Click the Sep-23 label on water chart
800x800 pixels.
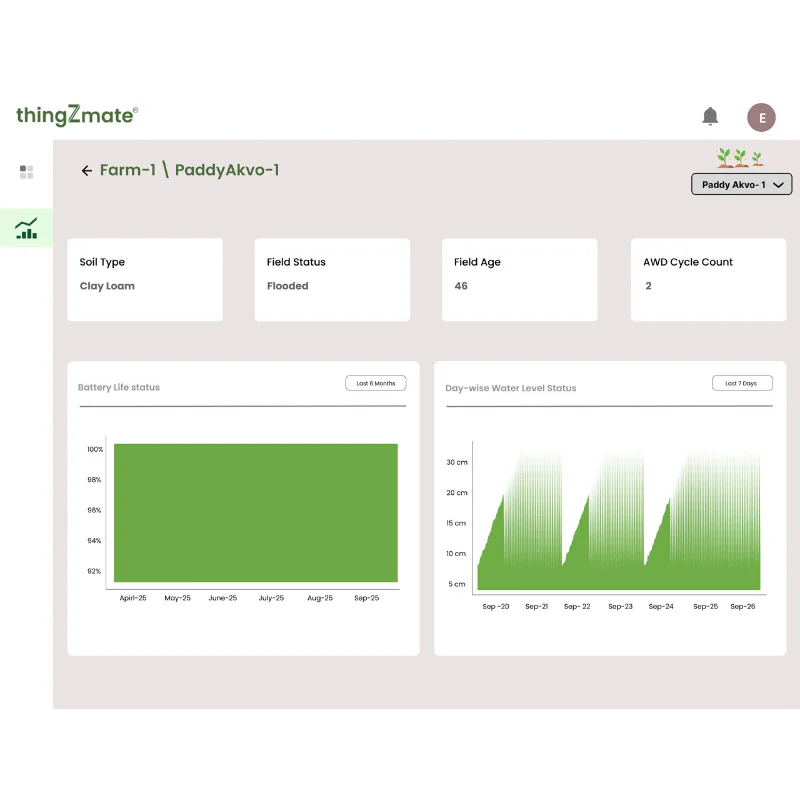point(620,607)
